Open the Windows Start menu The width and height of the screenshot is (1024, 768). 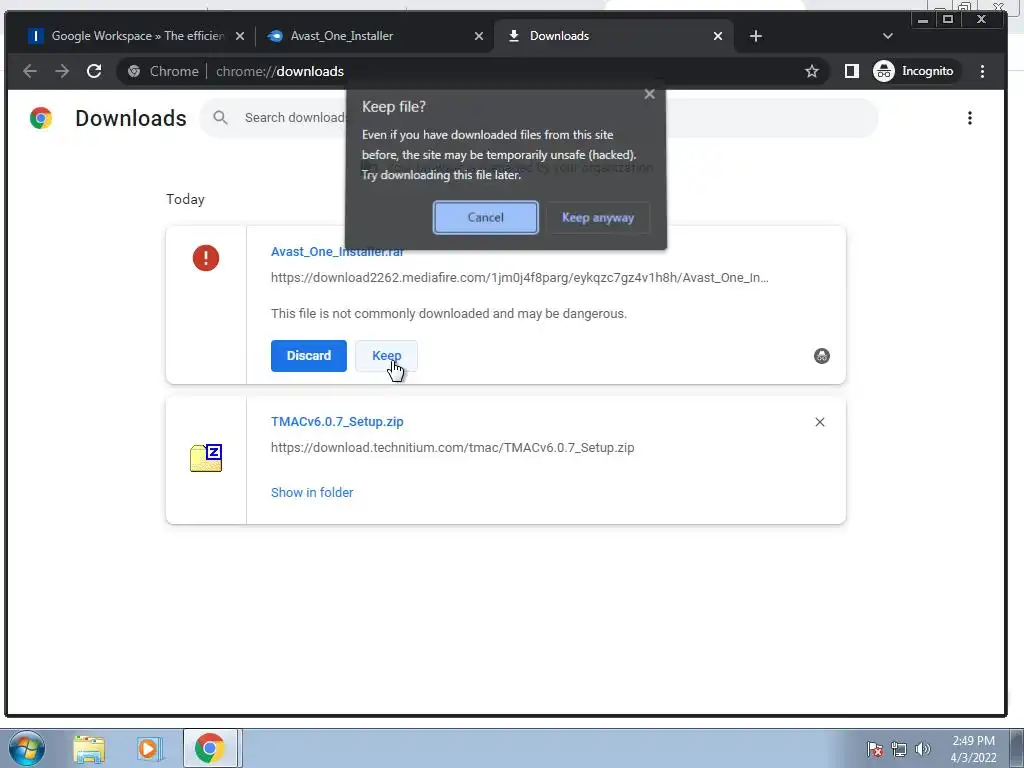pos(26,748)
